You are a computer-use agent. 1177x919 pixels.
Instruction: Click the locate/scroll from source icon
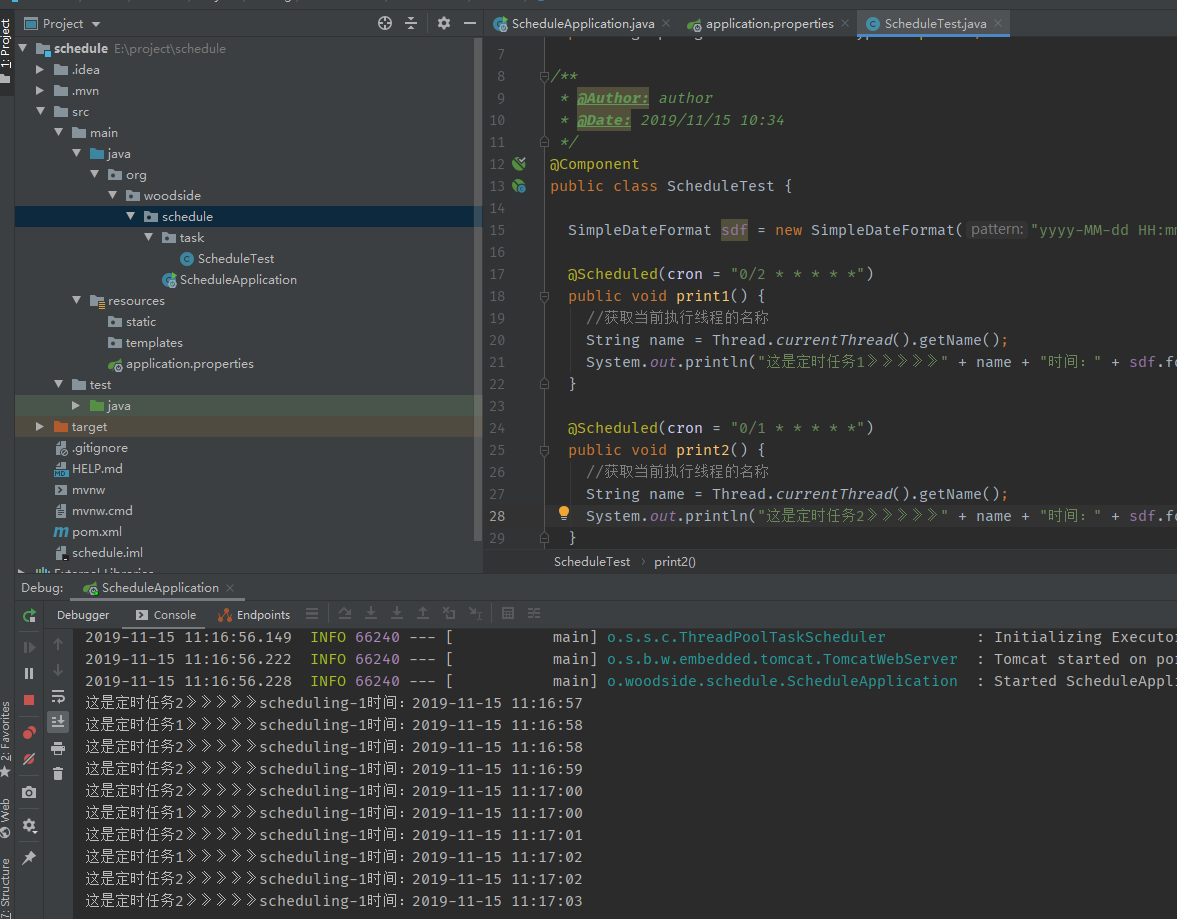(385, 23)
